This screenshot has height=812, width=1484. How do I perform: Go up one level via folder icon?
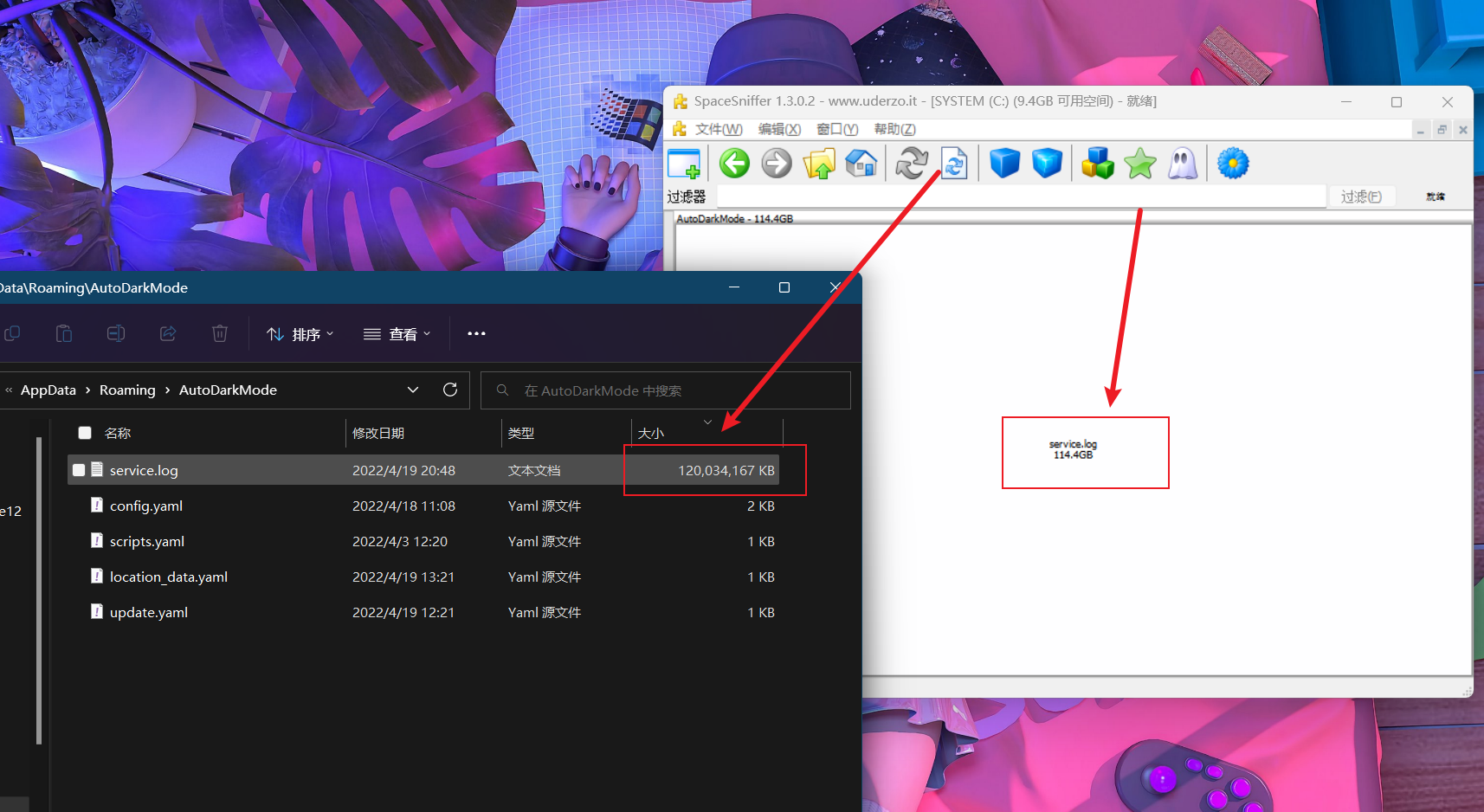819,163
